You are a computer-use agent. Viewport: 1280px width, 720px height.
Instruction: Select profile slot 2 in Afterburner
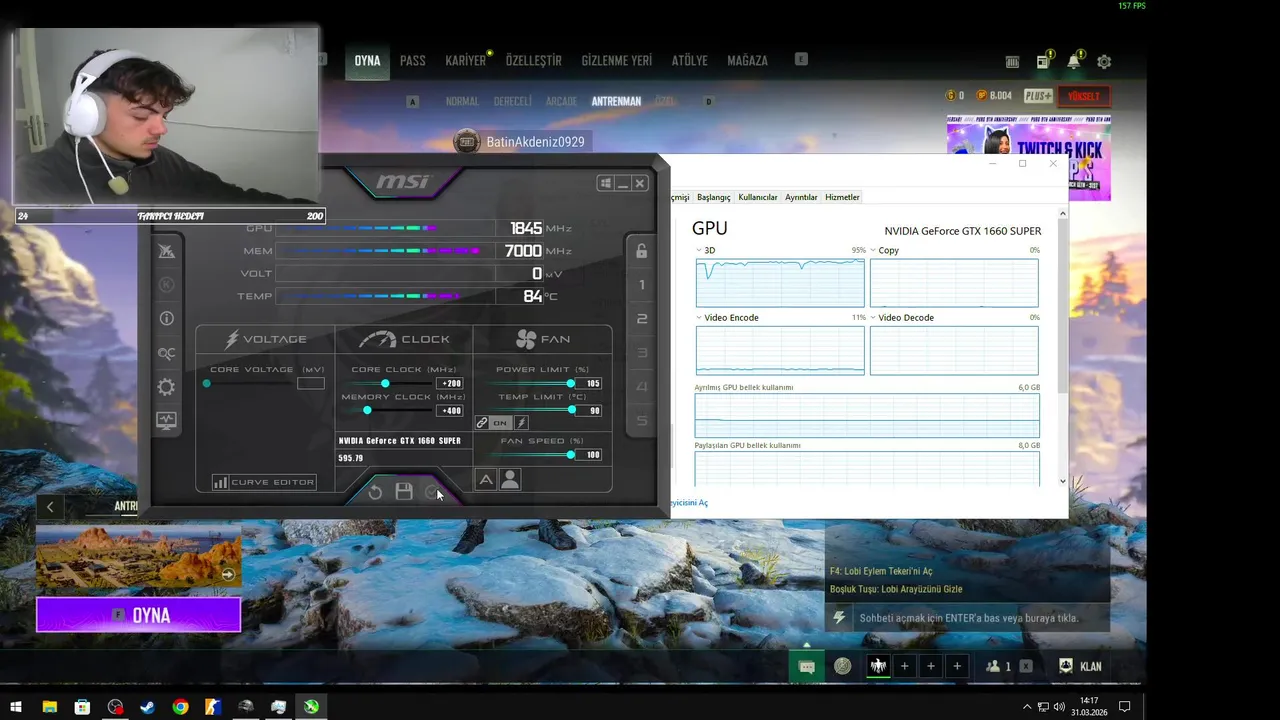[642, 319]
